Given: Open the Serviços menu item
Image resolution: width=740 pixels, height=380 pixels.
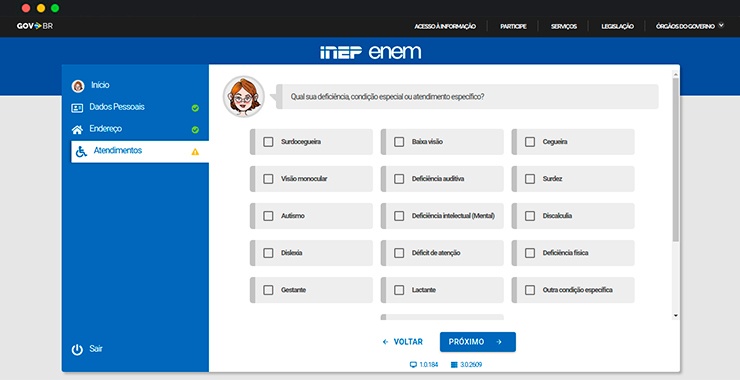Looking at the screenshot, I should click(x=563, y=26).
